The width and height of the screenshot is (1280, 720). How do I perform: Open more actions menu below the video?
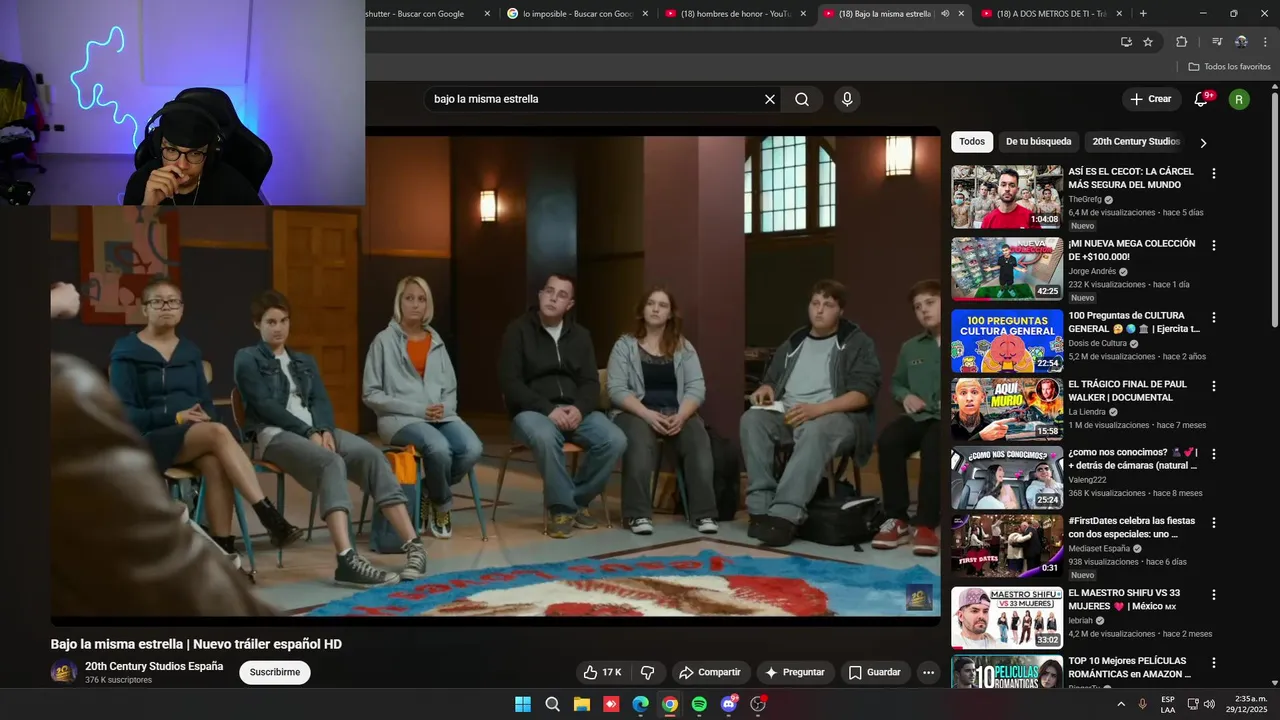pos(929,672)
